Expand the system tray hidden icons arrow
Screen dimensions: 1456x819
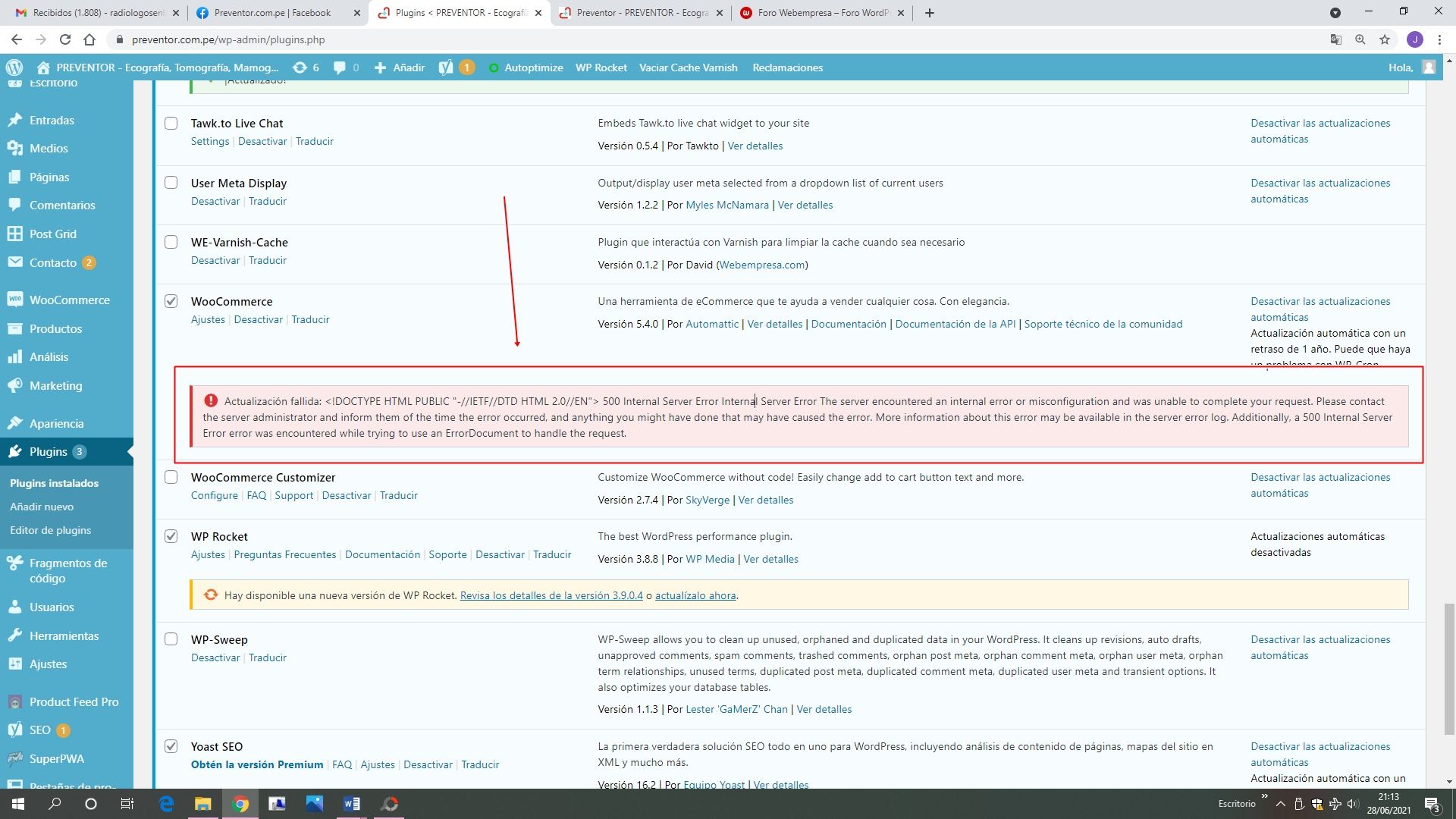(x=1280, y=804)
